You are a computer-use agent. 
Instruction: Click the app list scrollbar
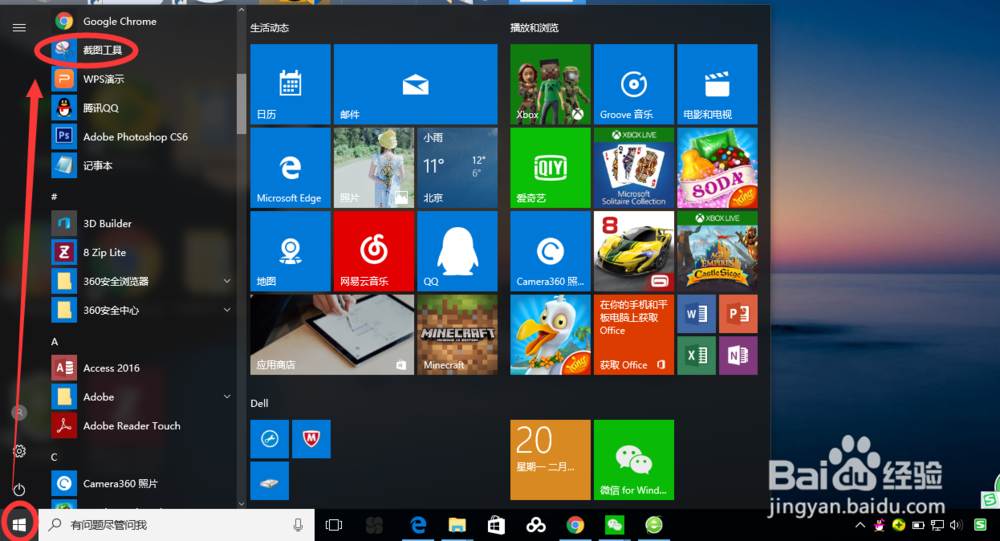(x=241, y=104)
